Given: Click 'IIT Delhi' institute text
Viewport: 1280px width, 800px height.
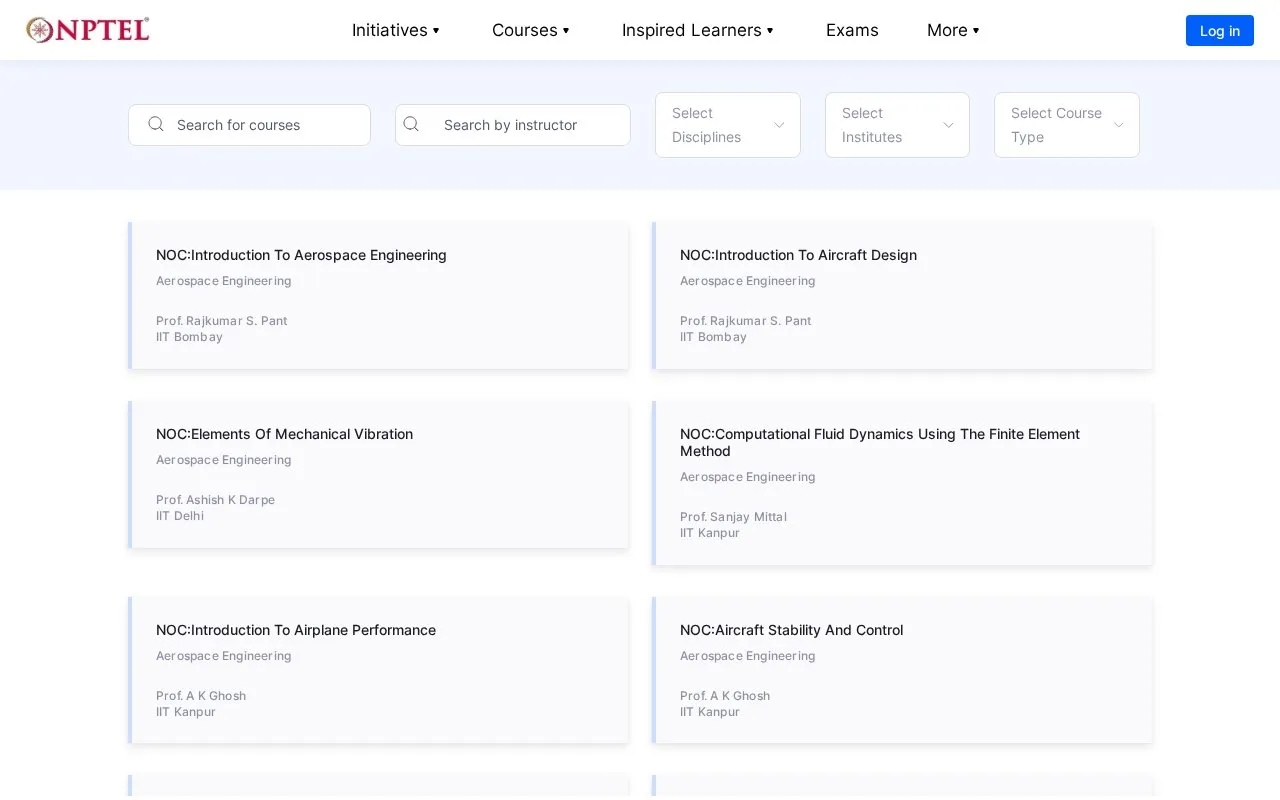Looking at the screenshot, I should tap(180, 516).
